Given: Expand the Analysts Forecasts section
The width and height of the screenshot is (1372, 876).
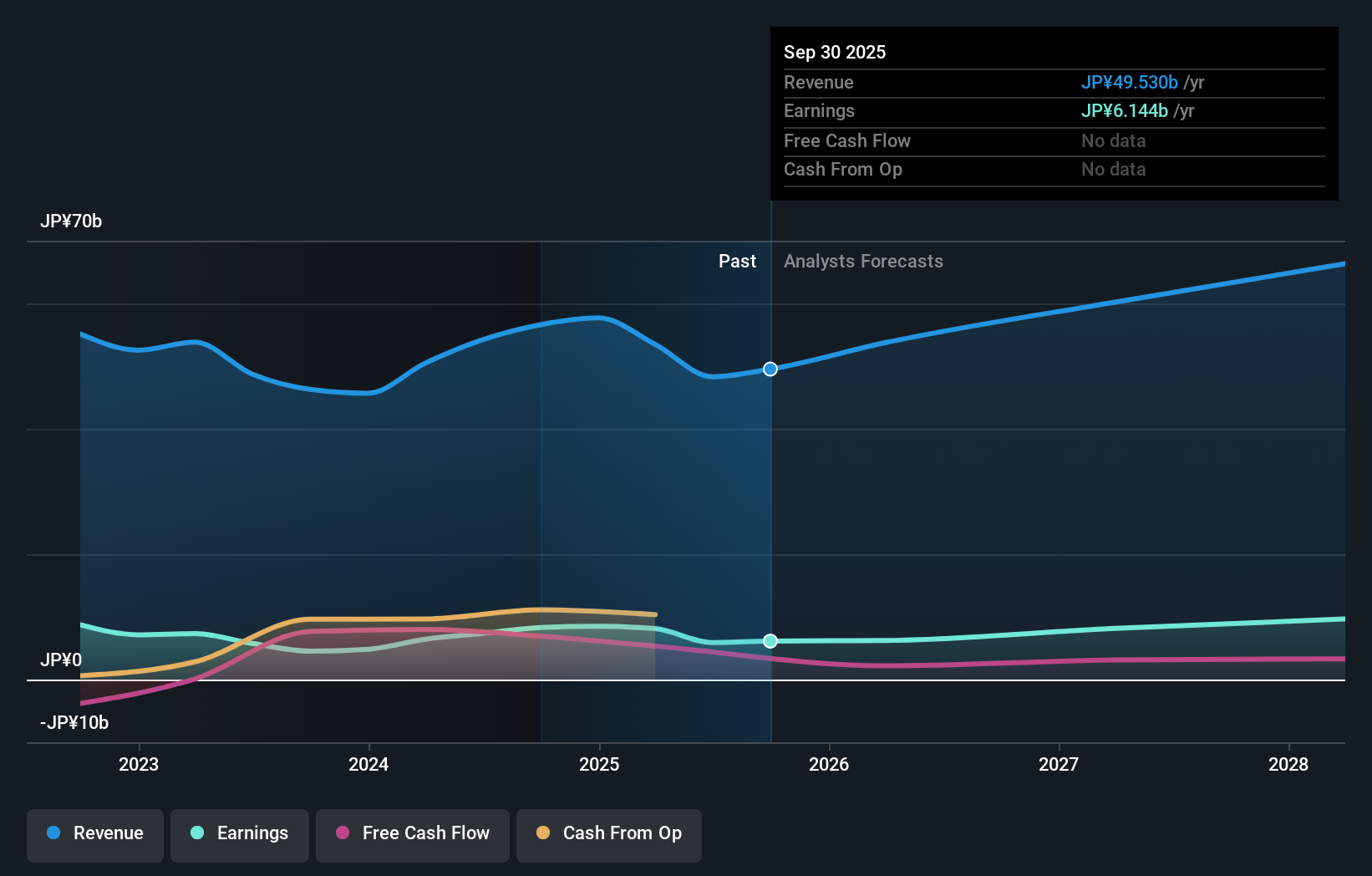Looking at the screenshot, I should [863, 261].
